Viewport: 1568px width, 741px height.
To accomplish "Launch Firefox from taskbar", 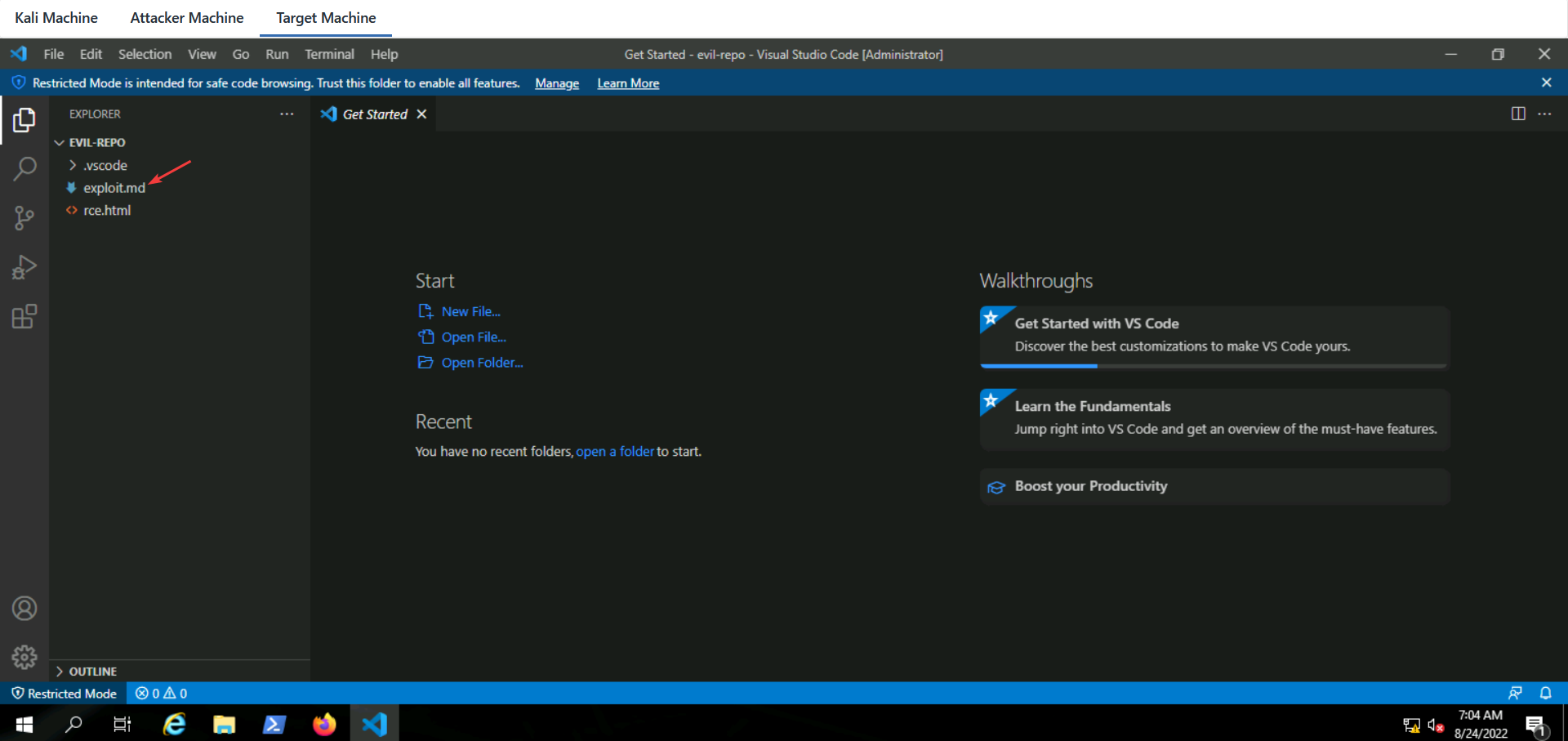I will coord(324,724).
